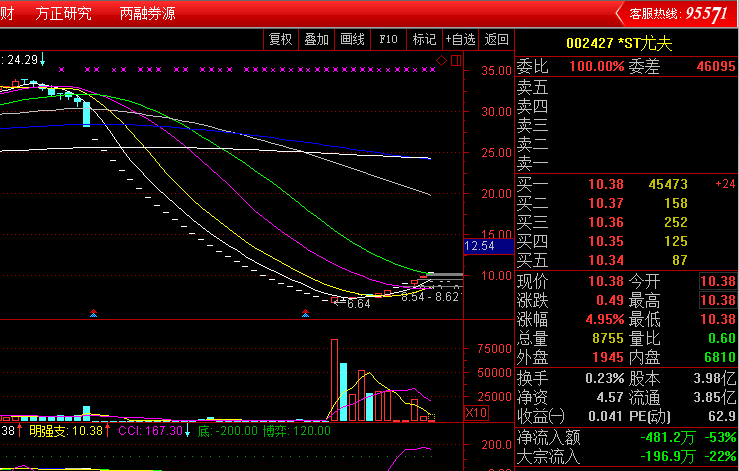
Task: Click the 委比 value 100.00%
Action: (596, 66)
